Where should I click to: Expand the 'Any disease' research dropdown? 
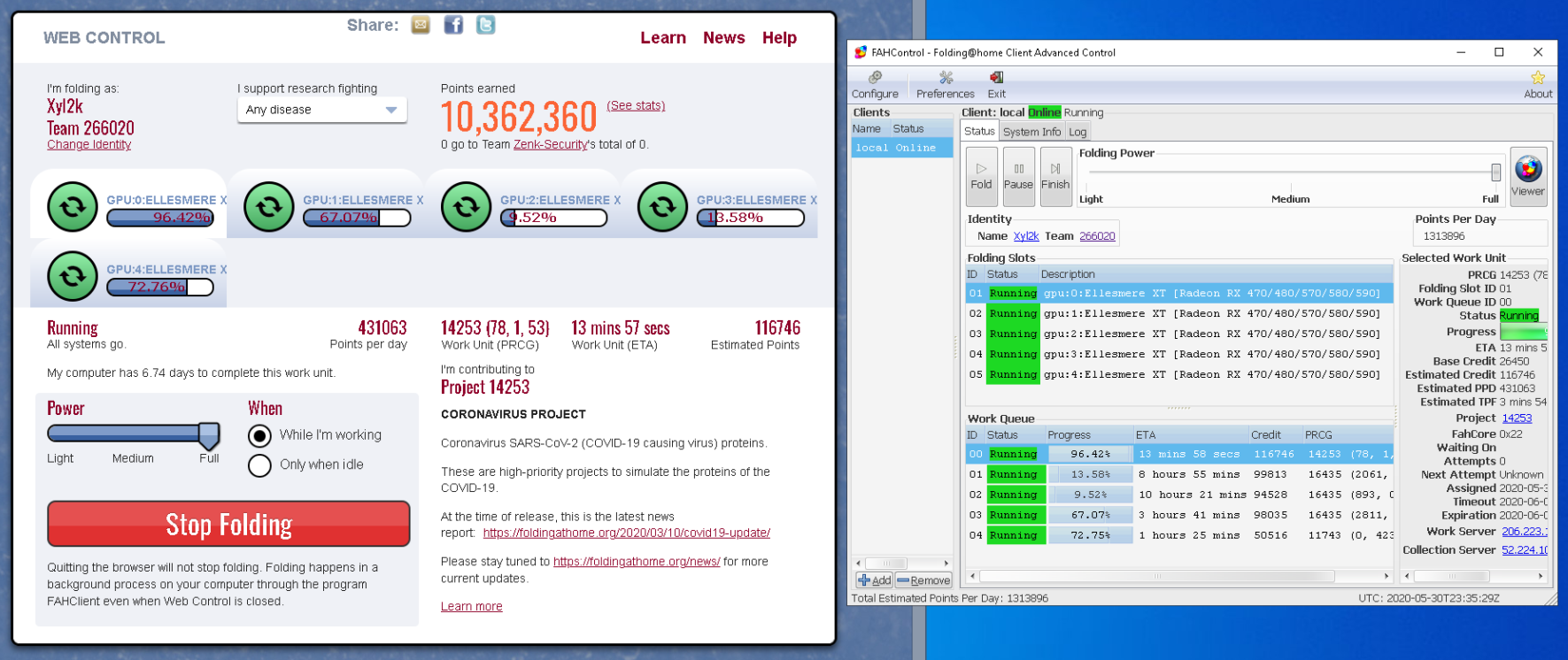[321, 110]
